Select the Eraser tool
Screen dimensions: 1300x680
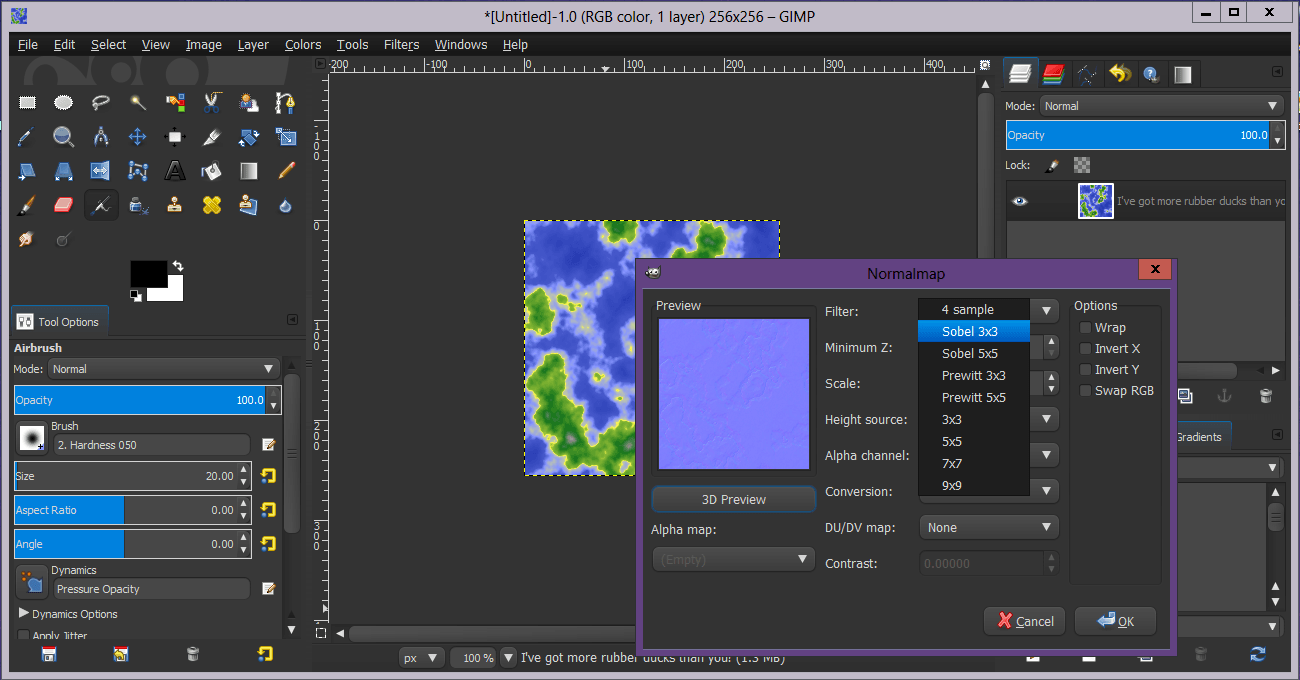pos(64,205)
